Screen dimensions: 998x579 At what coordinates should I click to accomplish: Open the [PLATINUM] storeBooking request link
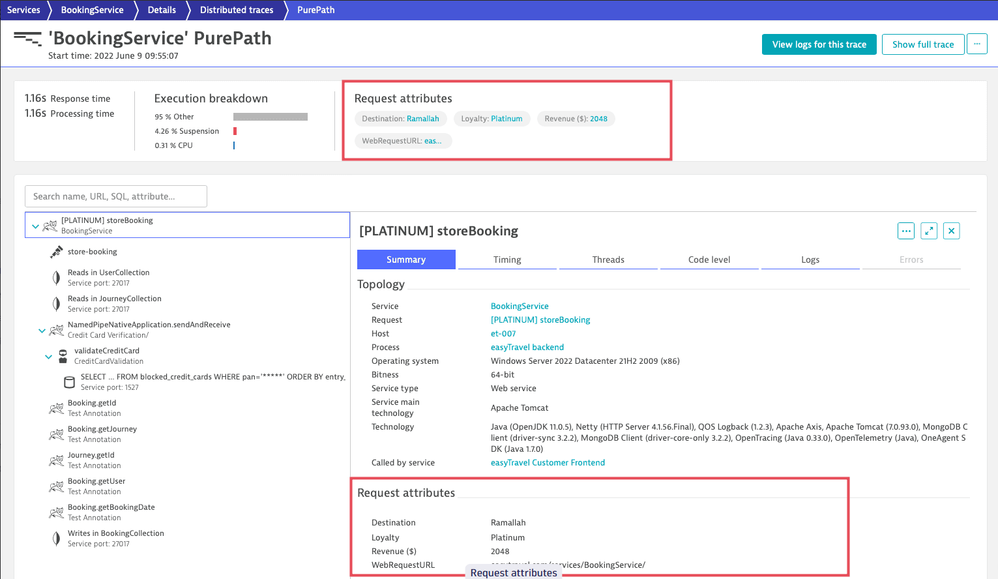540,320
